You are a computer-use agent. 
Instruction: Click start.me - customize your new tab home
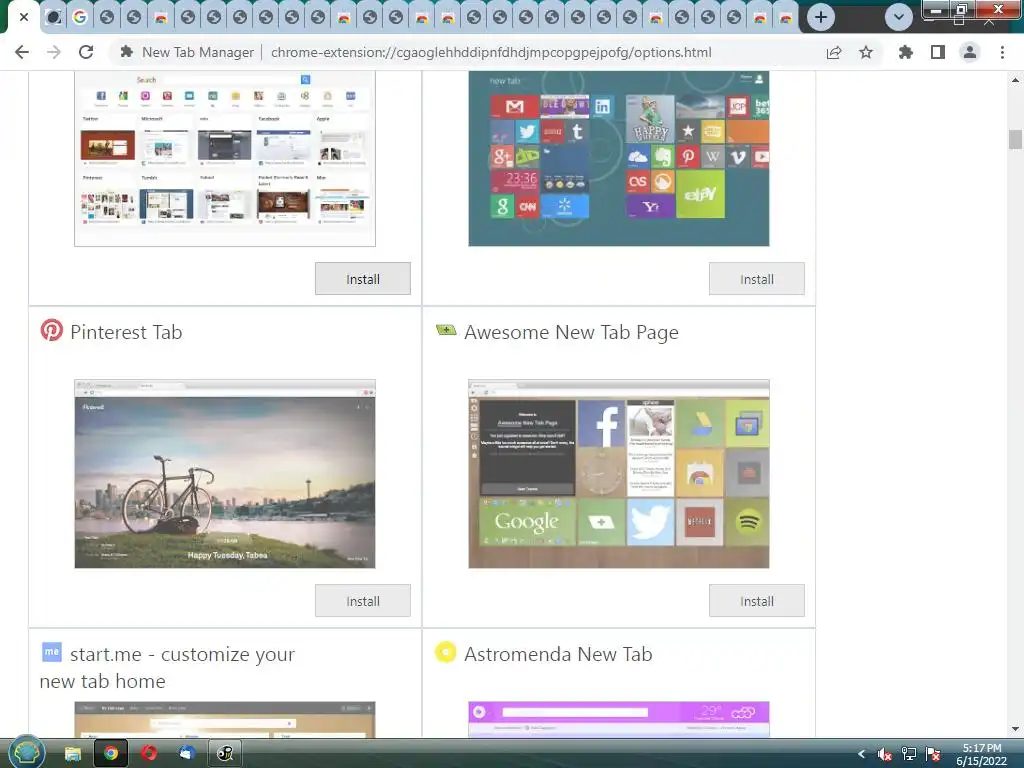167,667
